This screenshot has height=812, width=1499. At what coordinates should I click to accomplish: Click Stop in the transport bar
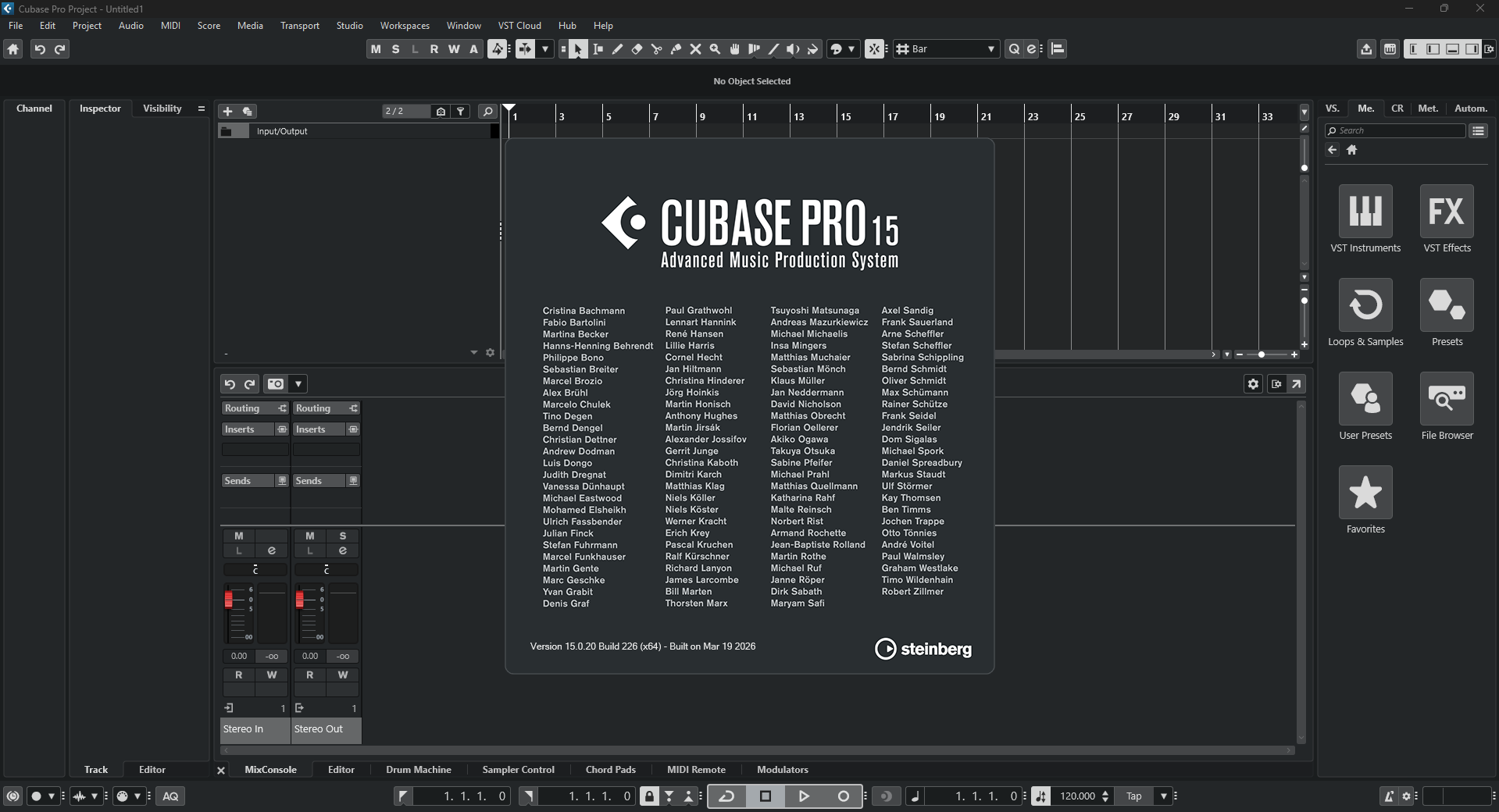(766, 796)
